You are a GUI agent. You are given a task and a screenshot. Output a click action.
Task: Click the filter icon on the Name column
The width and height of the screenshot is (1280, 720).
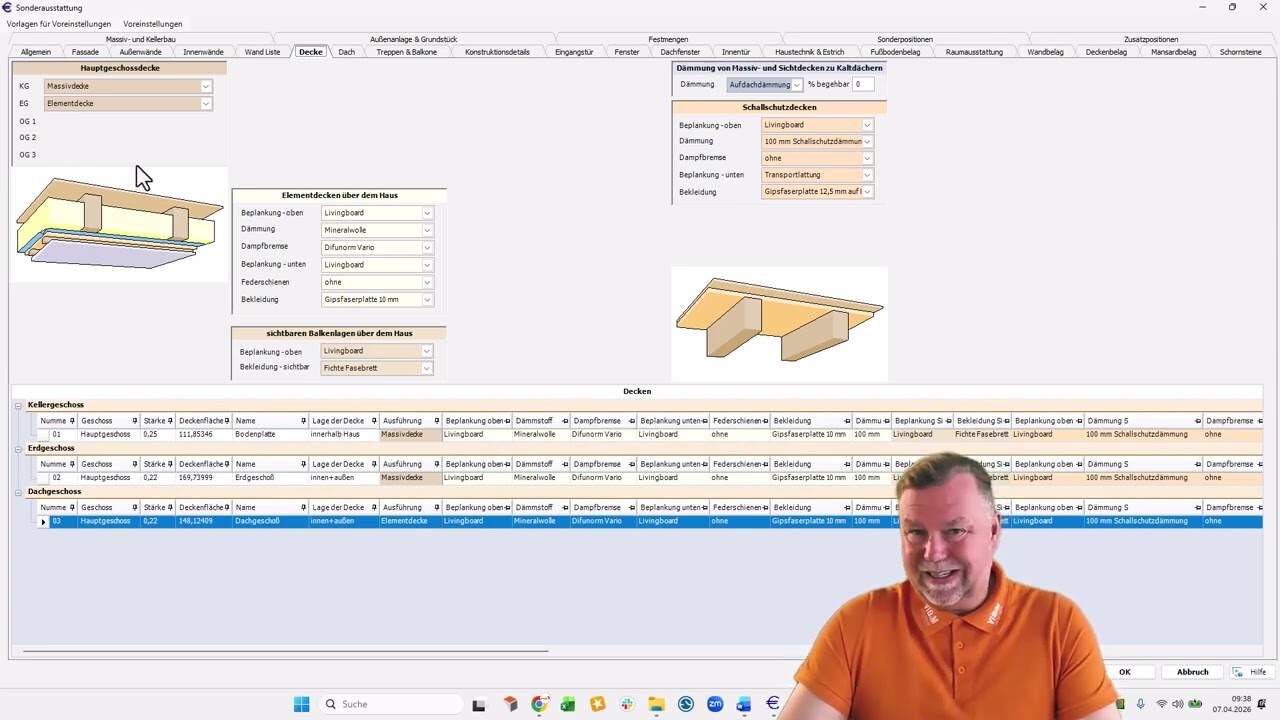(x=304, y=420)
